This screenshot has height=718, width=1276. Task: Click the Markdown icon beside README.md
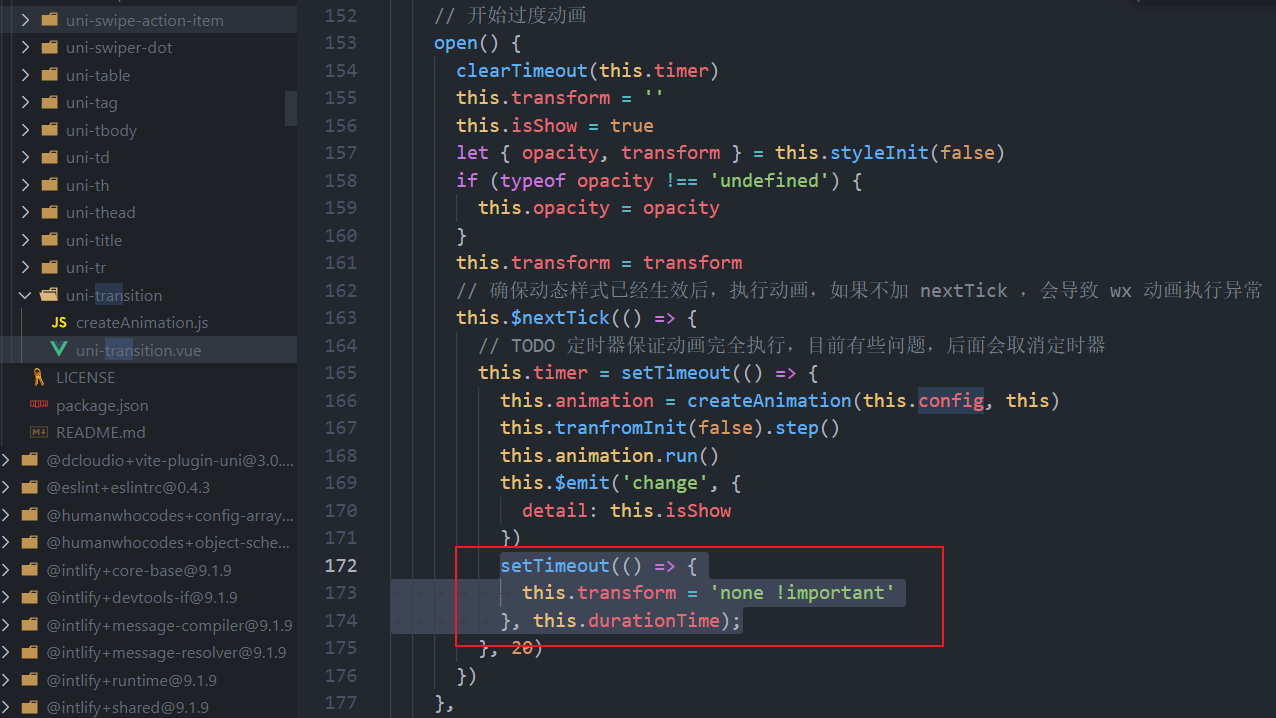click(37, 432)
